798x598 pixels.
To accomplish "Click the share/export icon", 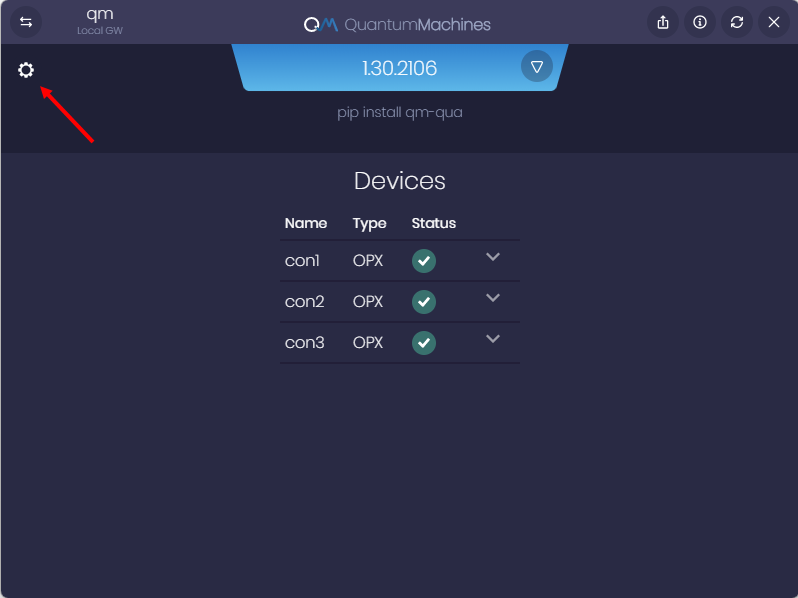I will 663,22.
